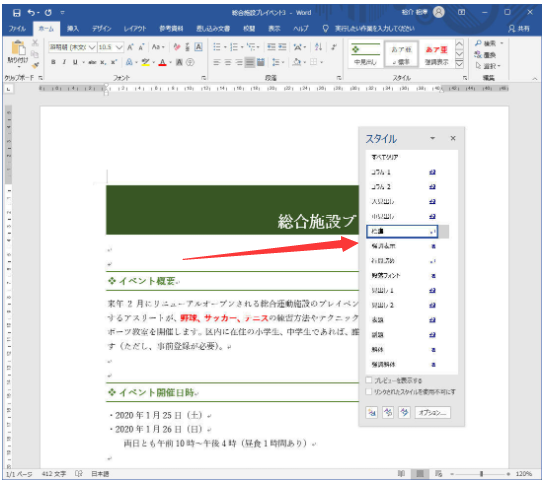The height and width of the screenshot is (481, 546).
Task: Click the Undo arrow icon
Action: coord(31,13)
